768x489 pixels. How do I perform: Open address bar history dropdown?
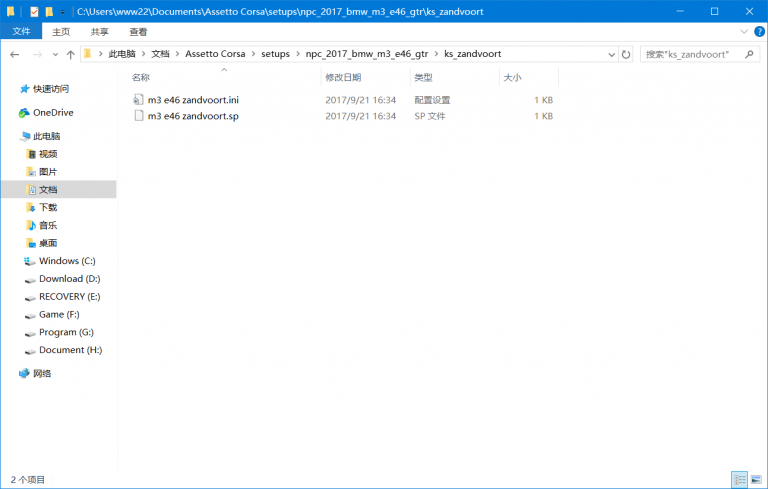point(611,54)
